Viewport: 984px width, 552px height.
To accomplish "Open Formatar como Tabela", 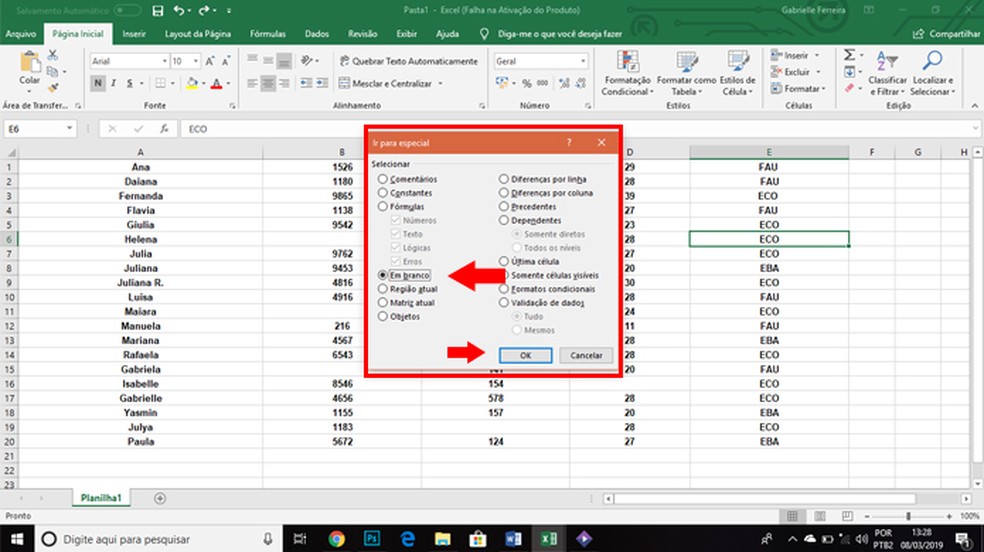I will [687, 73].
